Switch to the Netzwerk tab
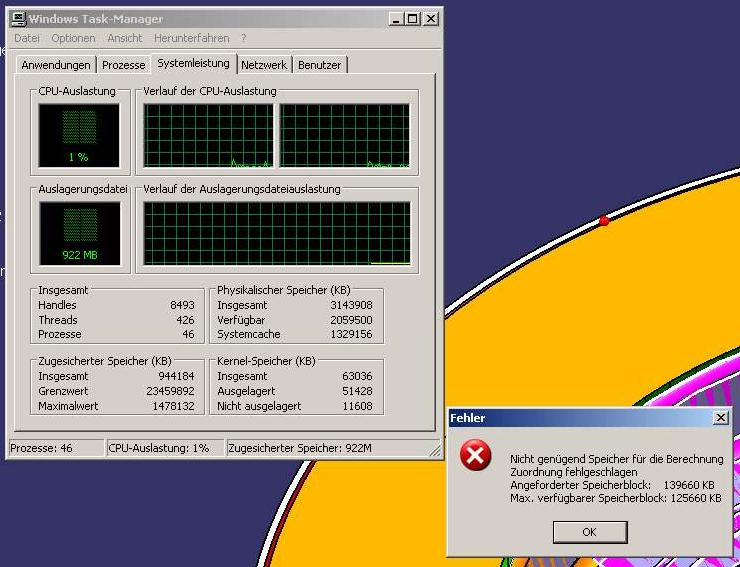Image resolution: width=740 pixels, height=567 pixels. click(264, 65)
